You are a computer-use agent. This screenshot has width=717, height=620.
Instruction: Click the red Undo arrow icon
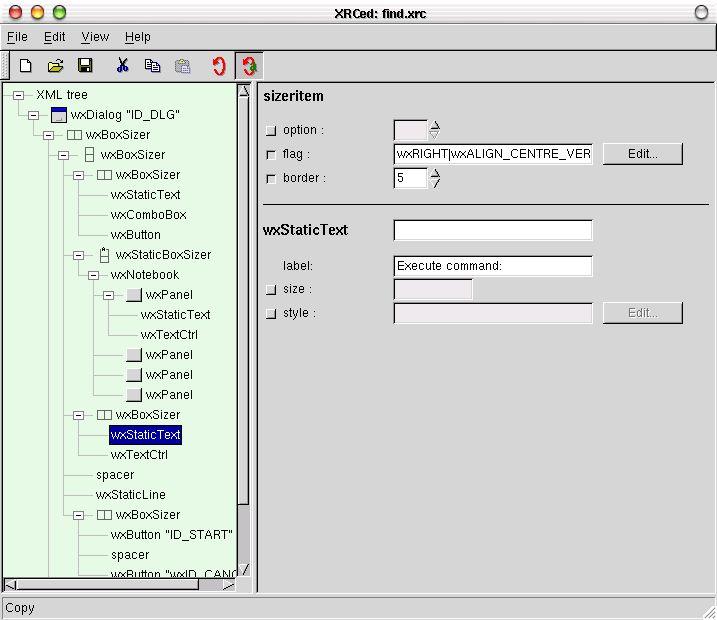click(219, 66)
